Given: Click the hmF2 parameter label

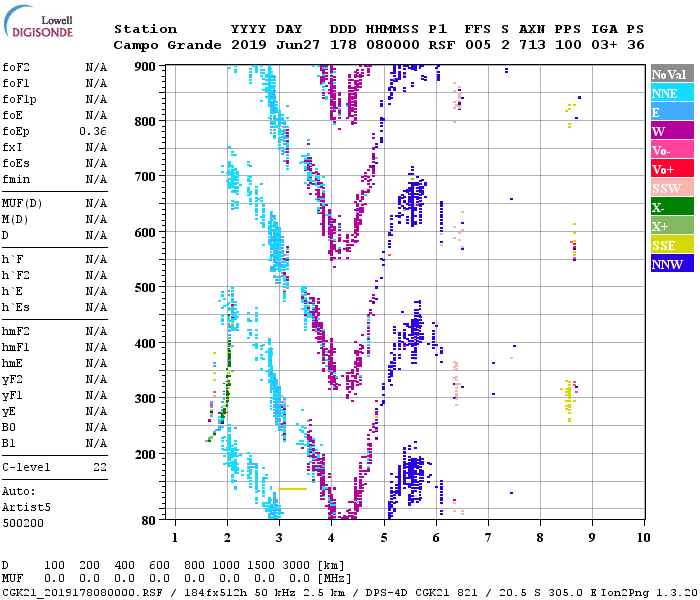Looking at the screenshot, I should [x=16, y=332].
